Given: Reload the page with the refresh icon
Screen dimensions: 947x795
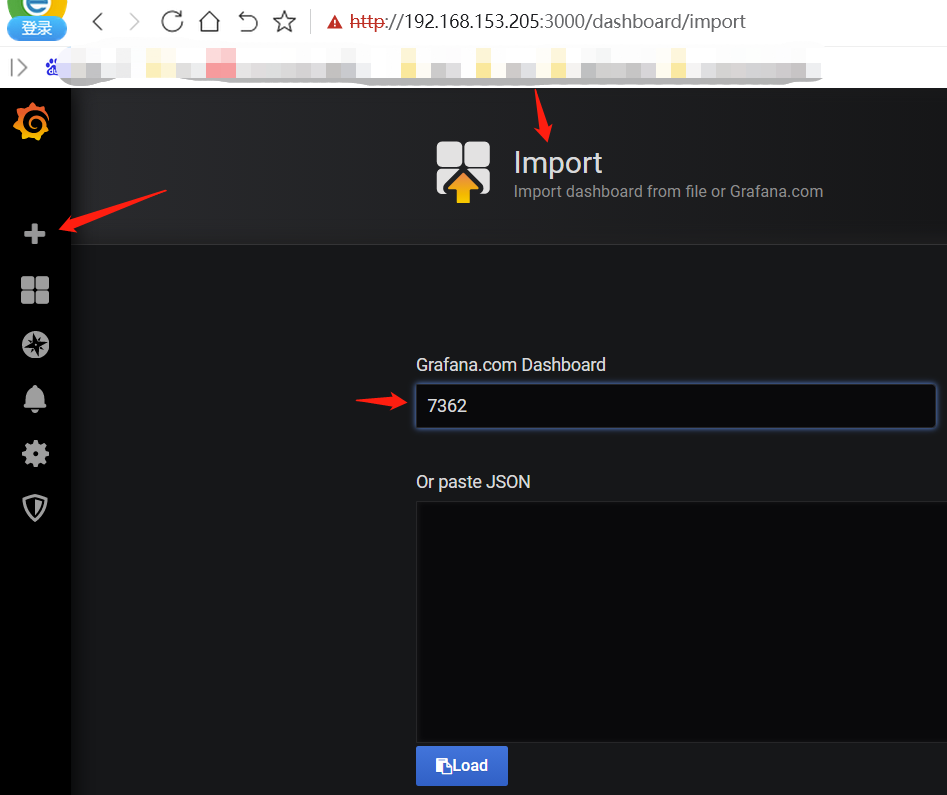Looking at the screenshot, I should tap(172, 22).
